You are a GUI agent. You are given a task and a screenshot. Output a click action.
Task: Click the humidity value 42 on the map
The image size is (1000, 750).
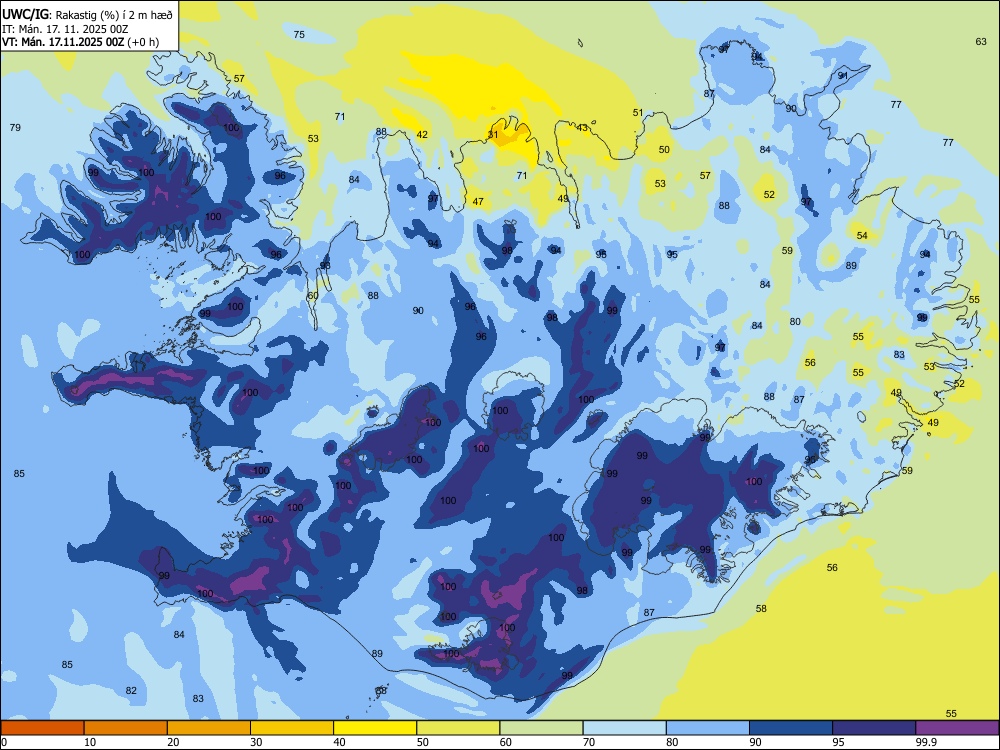pos(422,135)
